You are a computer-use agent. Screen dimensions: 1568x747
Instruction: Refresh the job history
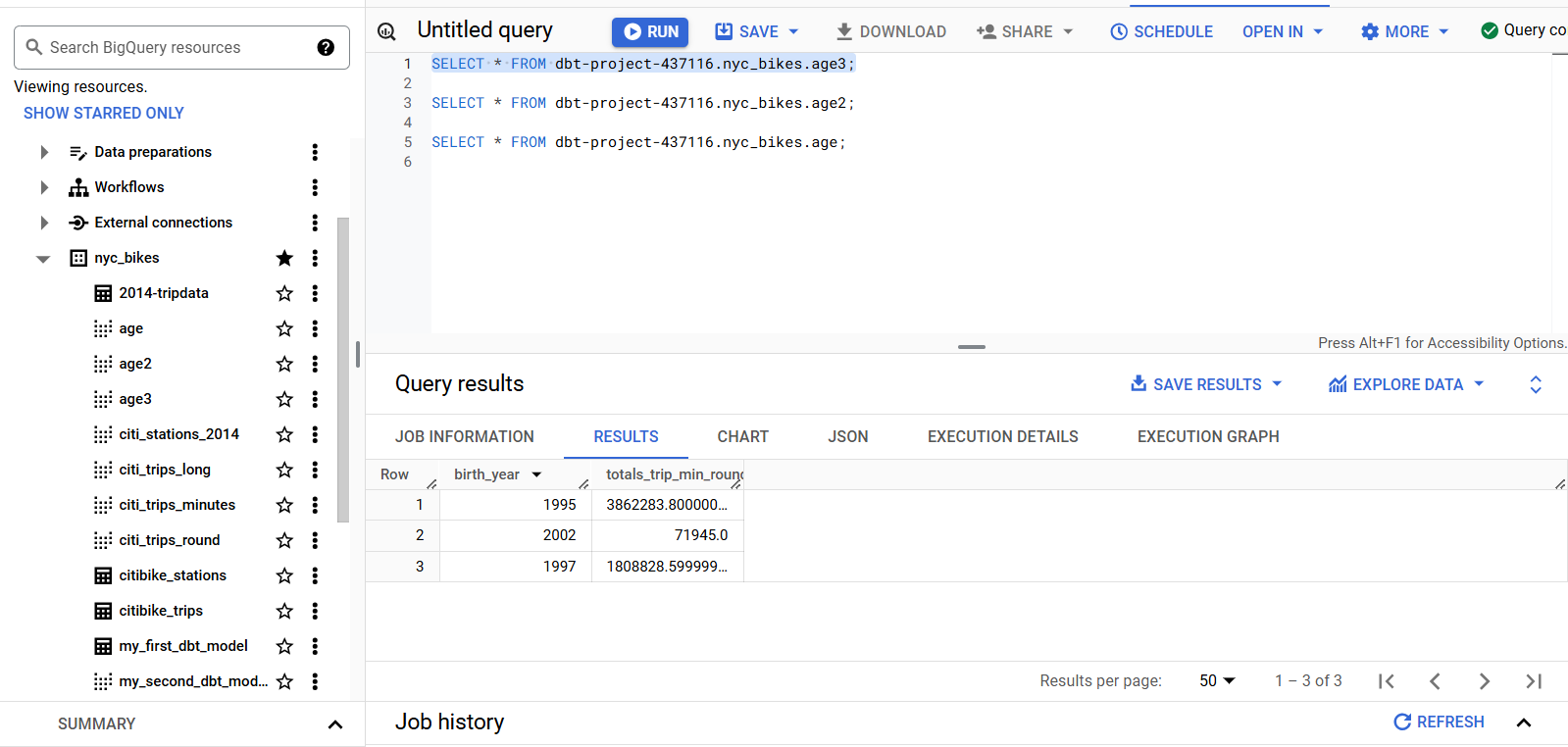(1439, 722)
